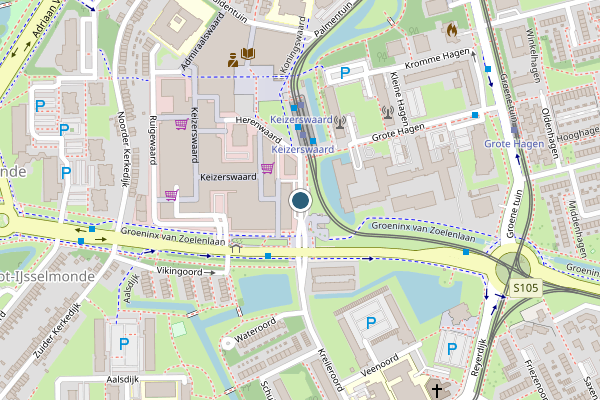This screenshot has height=400, width=600.
Task: Click the church cross icon near Veenoord
Action: click(436, 390)
